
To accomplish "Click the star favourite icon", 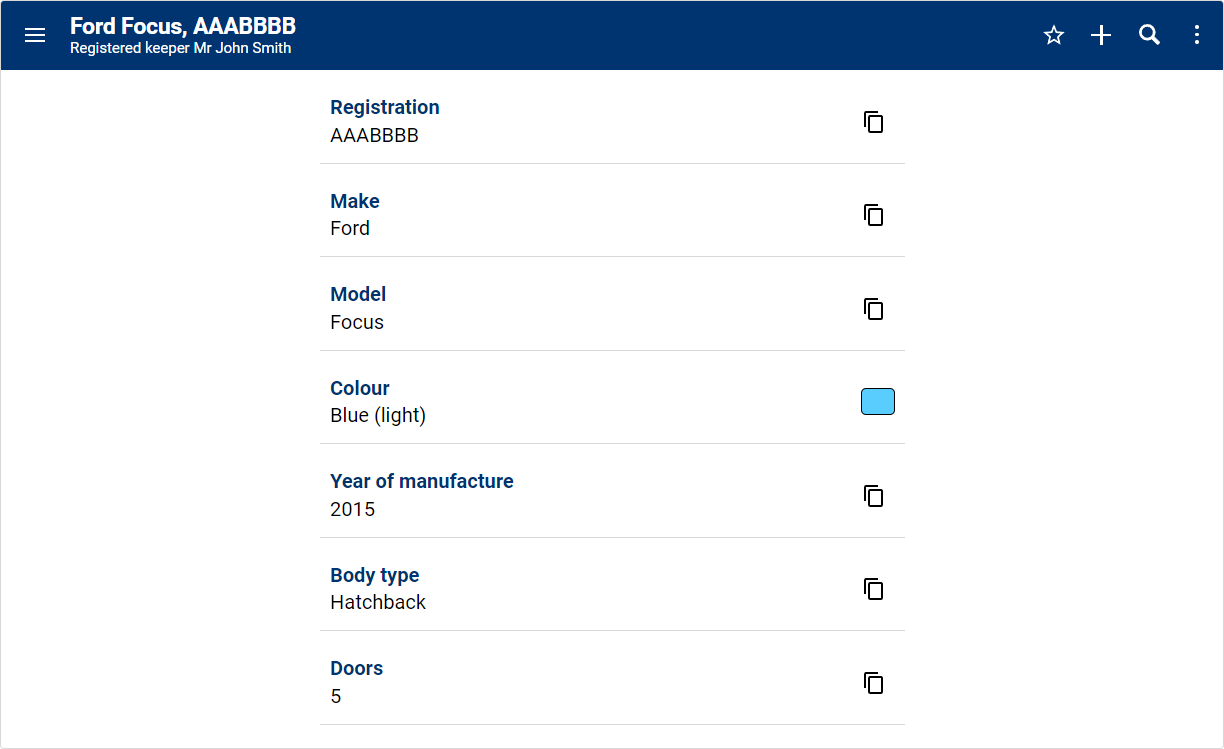I will (1054, 36).
